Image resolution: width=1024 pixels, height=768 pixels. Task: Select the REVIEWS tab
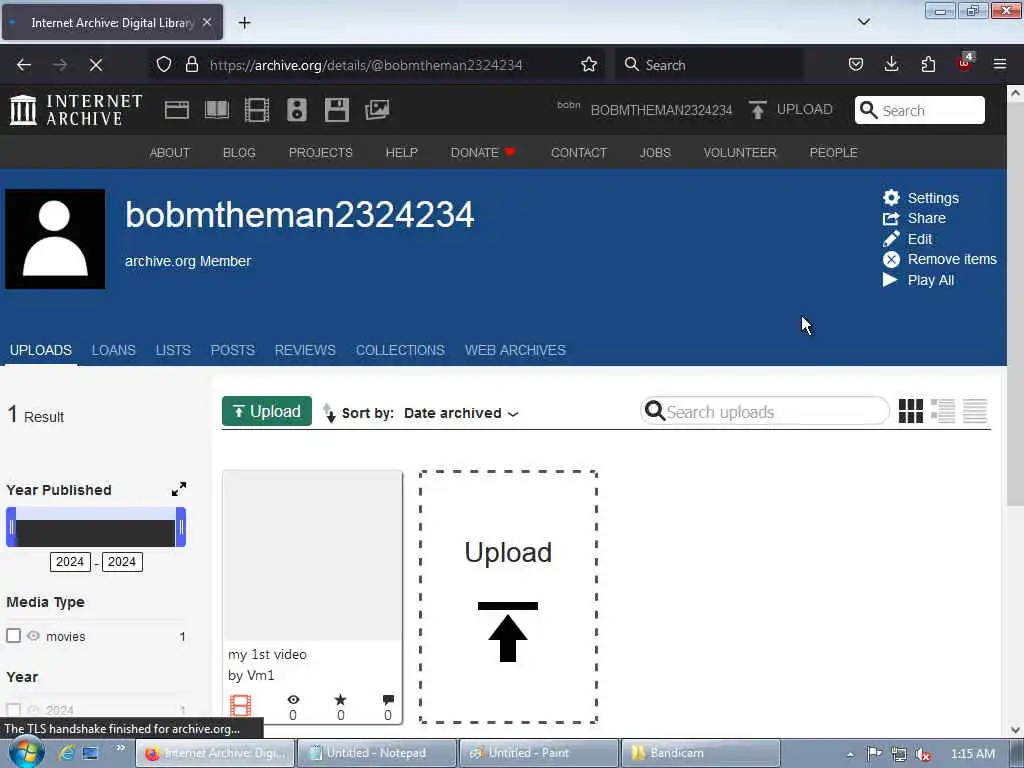305,350
